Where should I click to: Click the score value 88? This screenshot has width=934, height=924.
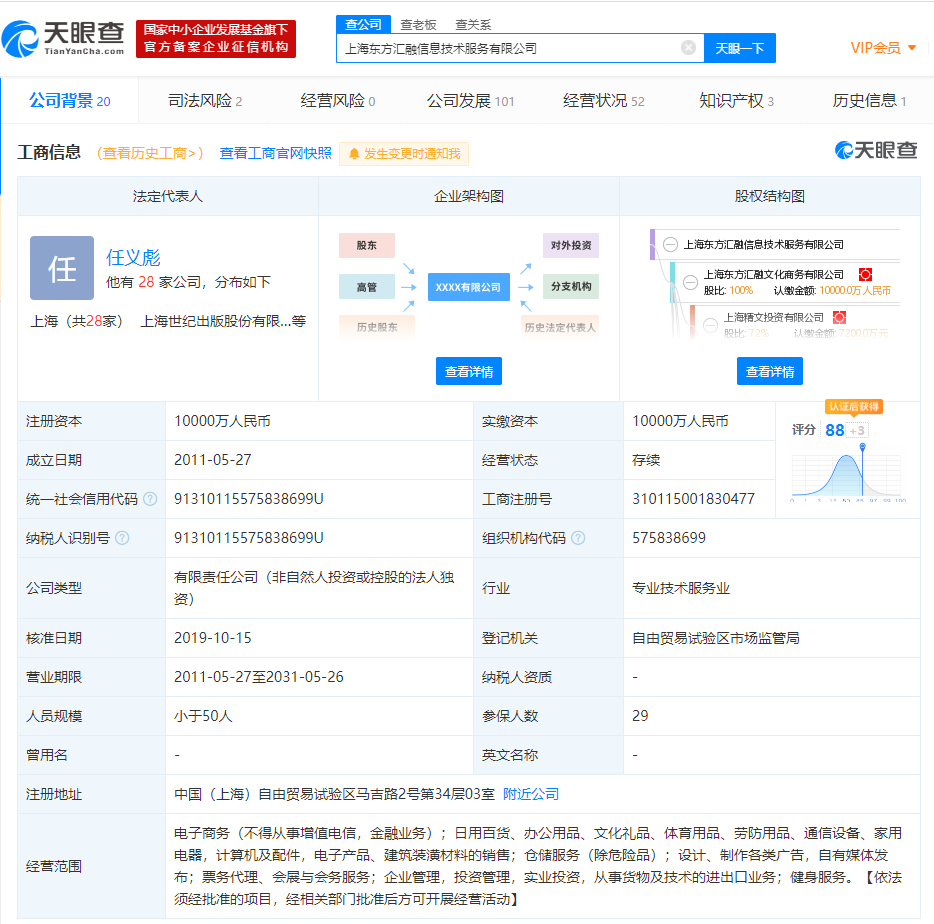pyautogui.click(x=835, y=430)
